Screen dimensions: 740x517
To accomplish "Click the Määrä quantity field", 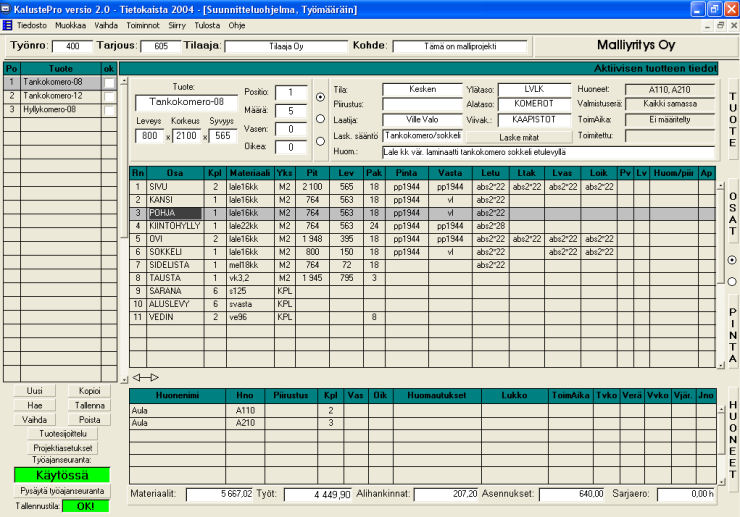I will point(291,111).
